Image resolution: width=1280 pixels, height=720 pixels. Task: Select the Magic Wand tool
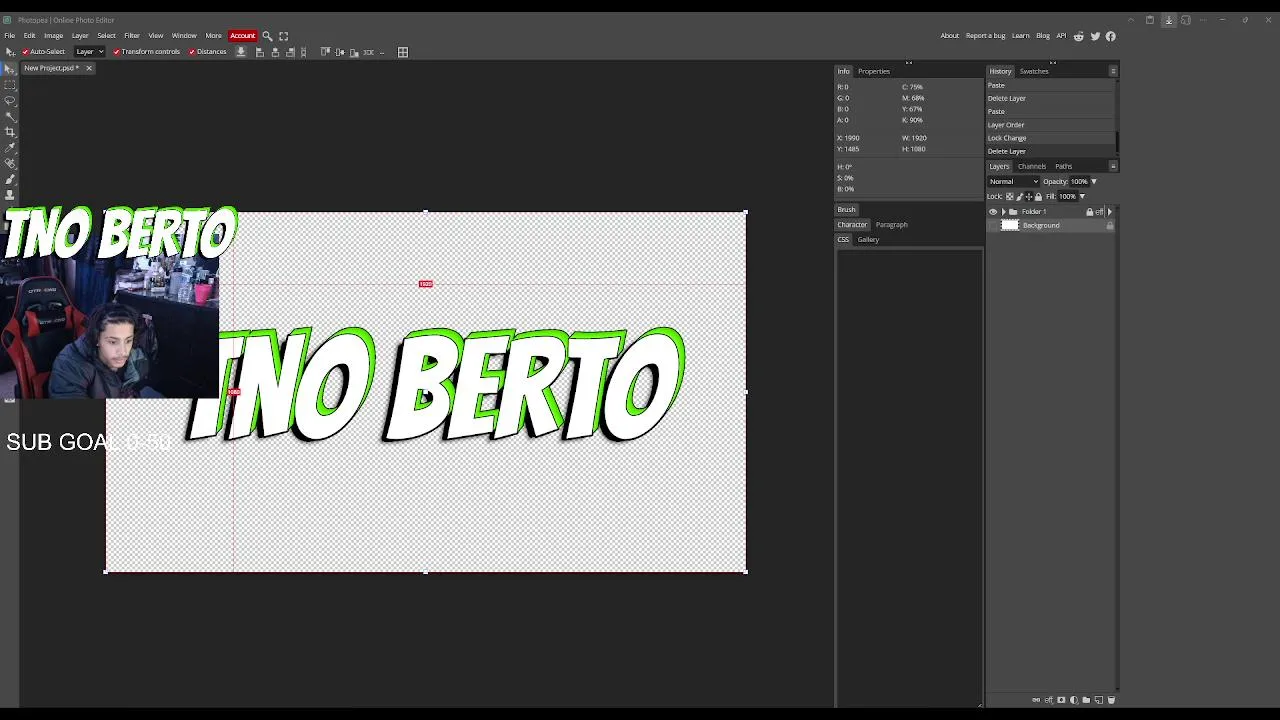[x=10, y=116]
